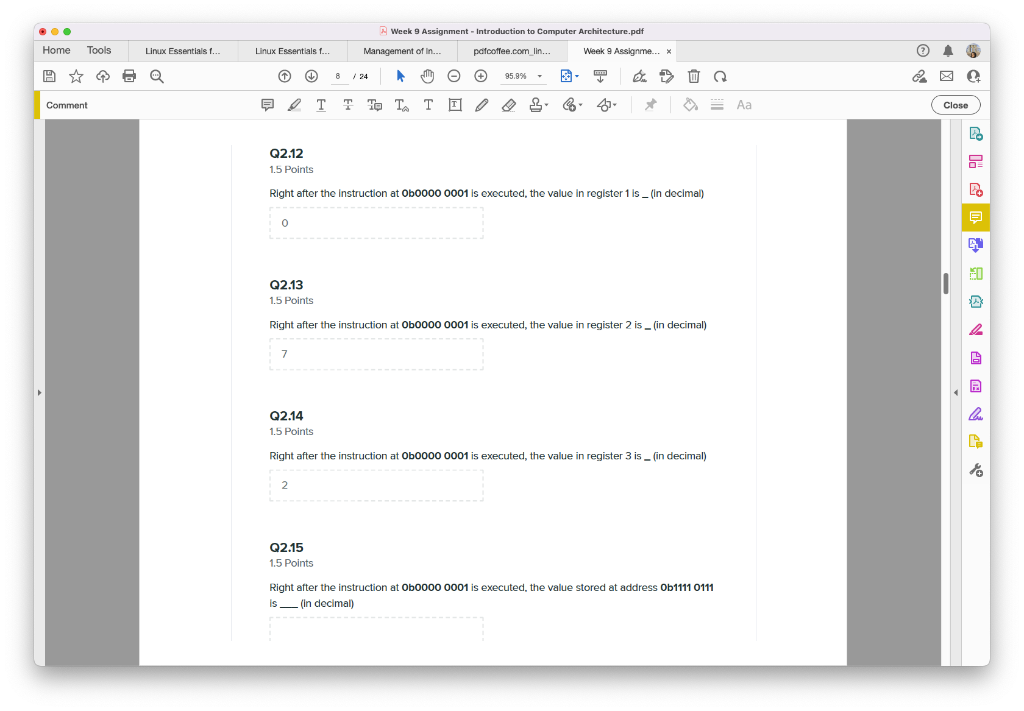
Task: Select the Pencil drawing tool
Action: tap(482, 105)
